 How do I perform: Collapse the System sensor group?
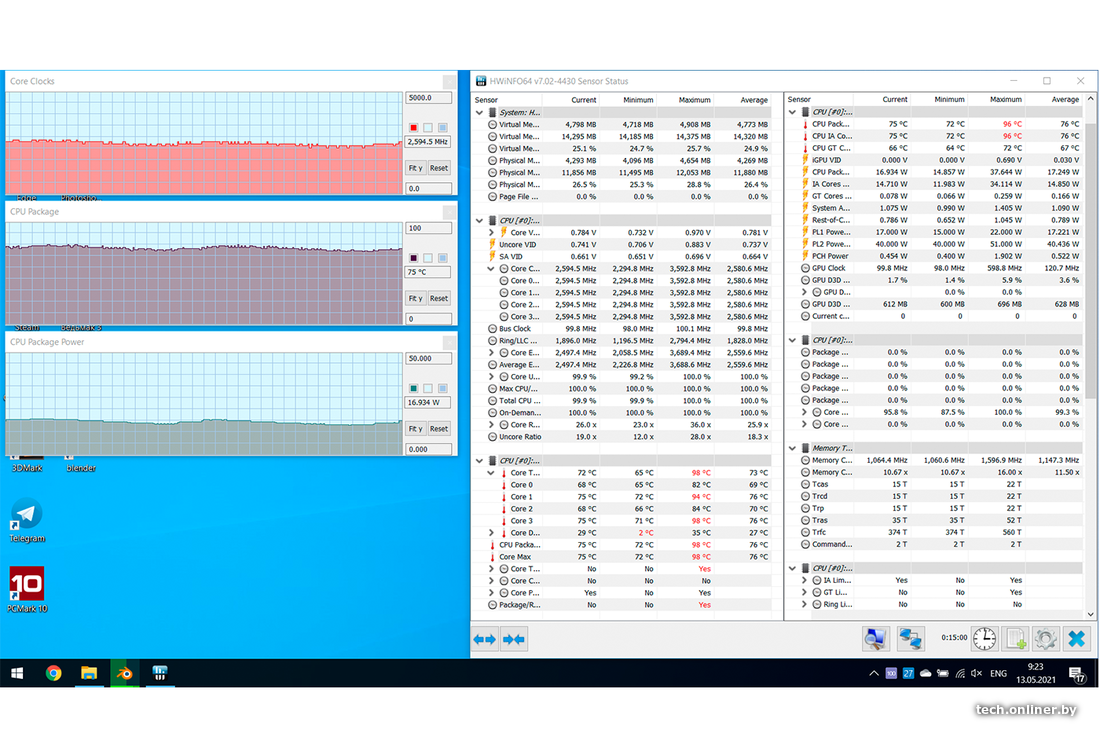(x=479, y=113)
